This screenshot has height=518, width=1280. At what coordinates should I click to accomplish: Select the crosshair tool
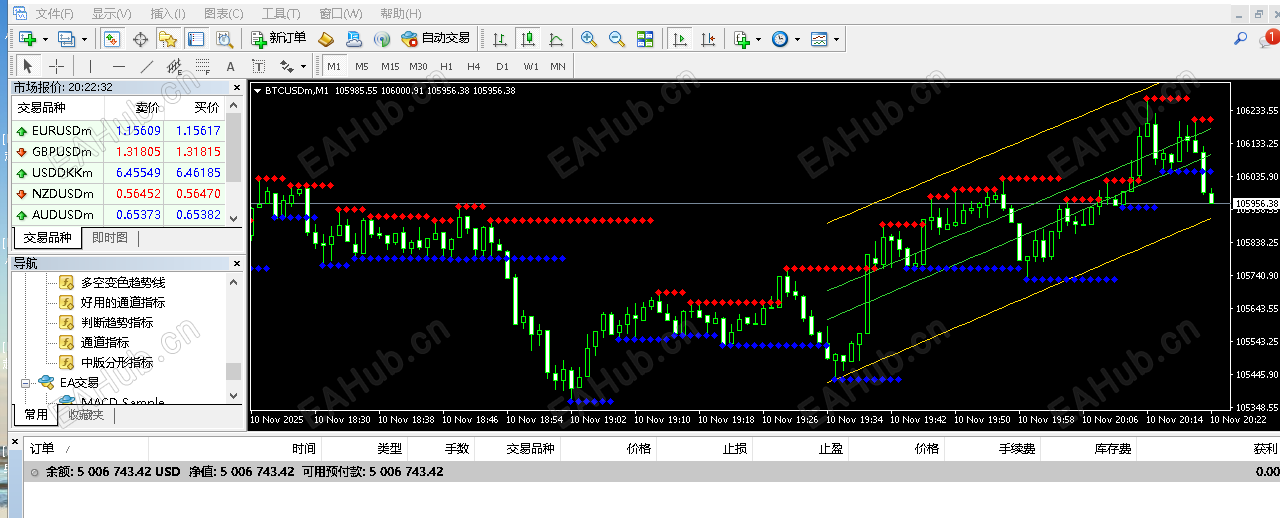57,66
